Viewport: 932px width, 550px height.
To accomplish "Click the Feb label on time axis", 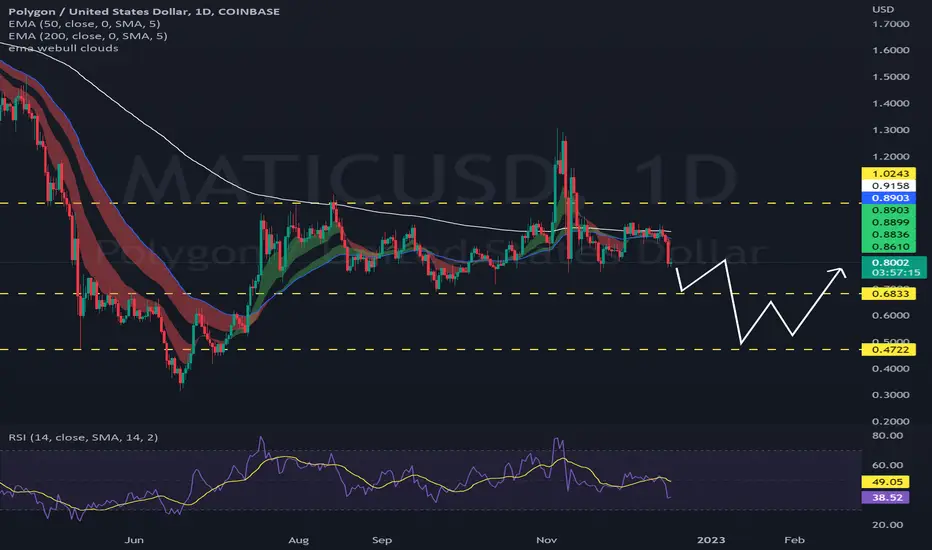I will (794, 540).
